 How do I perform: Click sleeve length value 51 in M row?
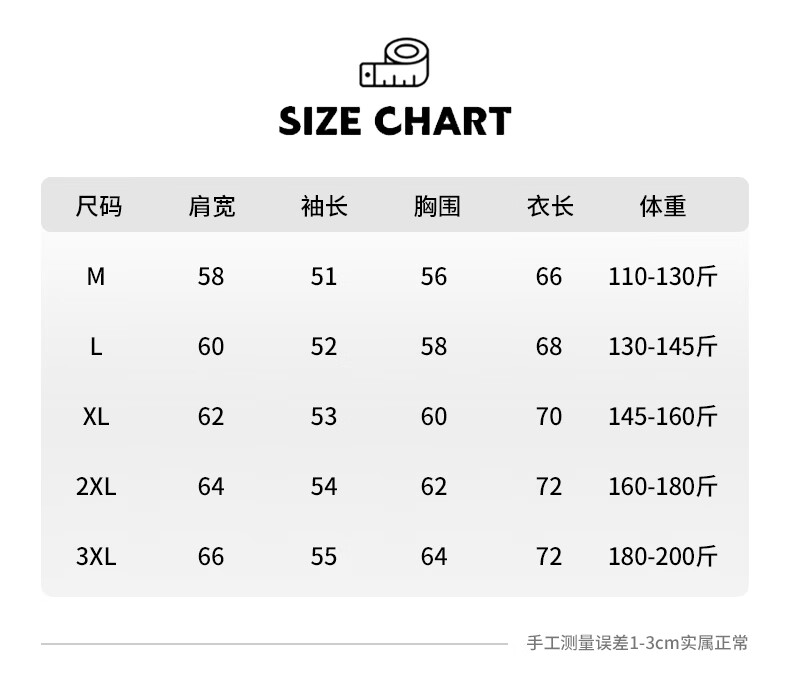point(324,276)
